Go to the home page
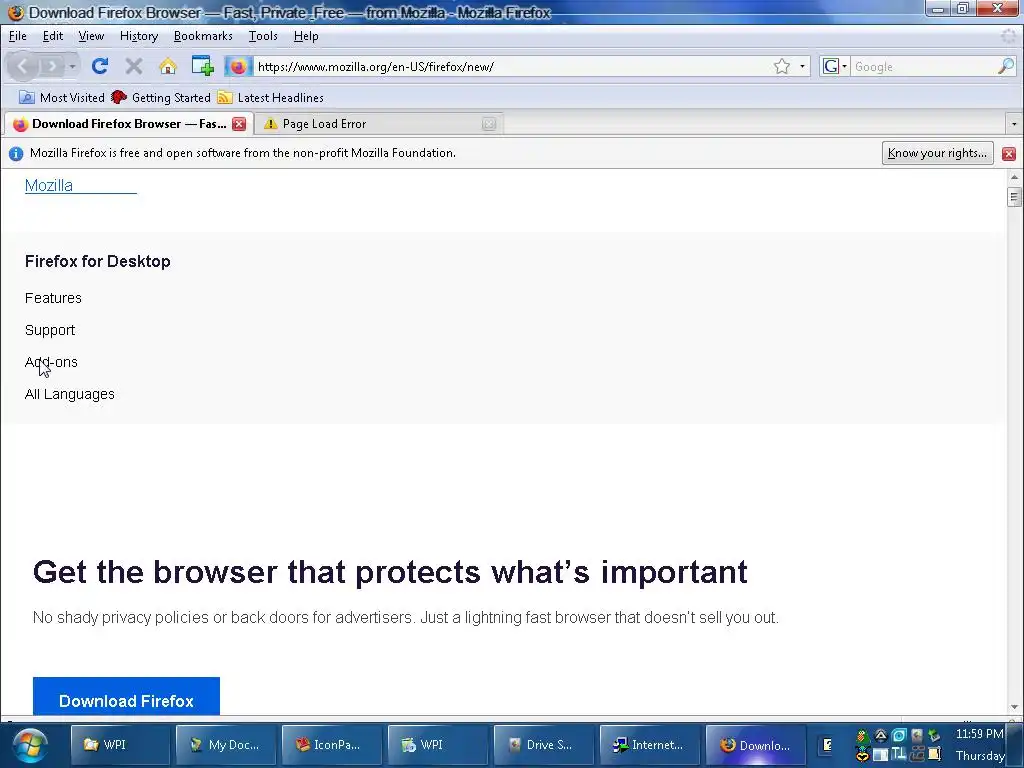1024x768 pixels. (168, 66)
